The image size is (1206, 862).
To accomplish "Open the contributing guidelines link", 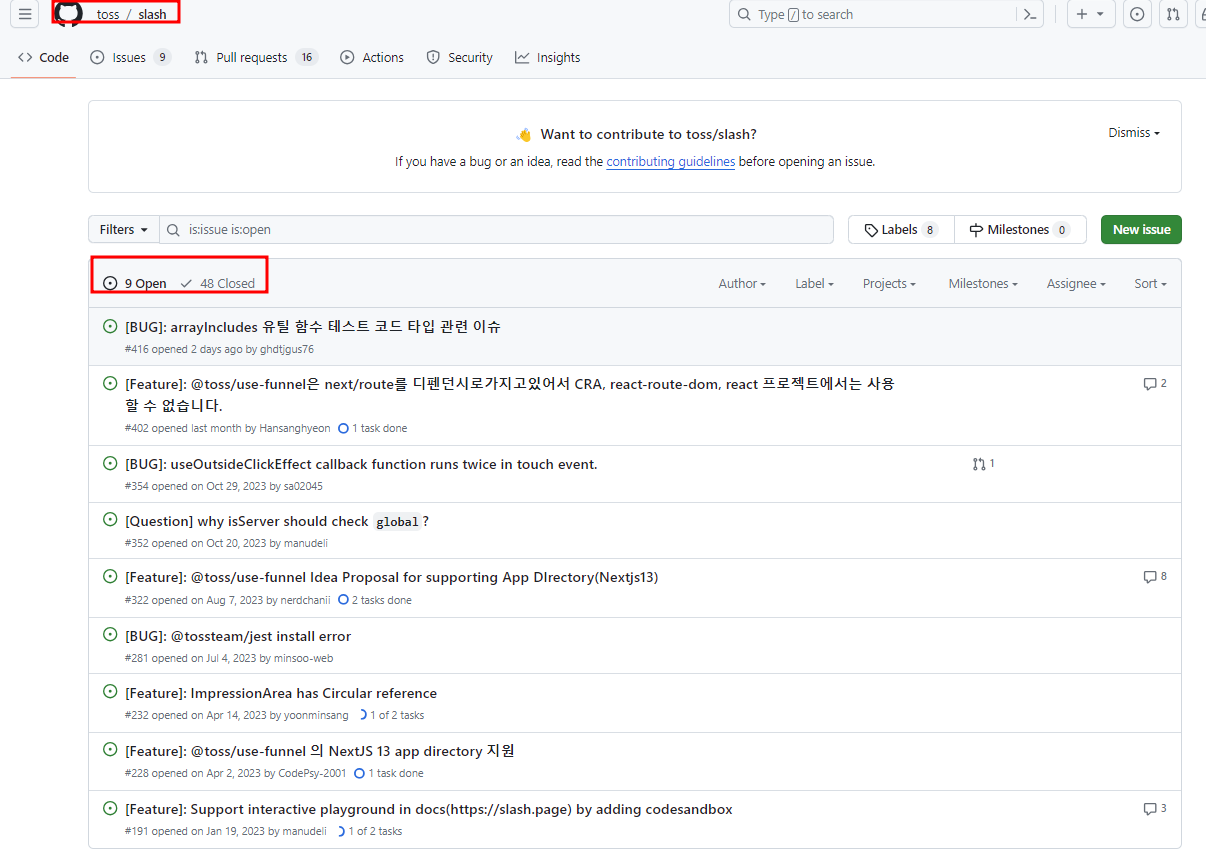I will 671,162.
